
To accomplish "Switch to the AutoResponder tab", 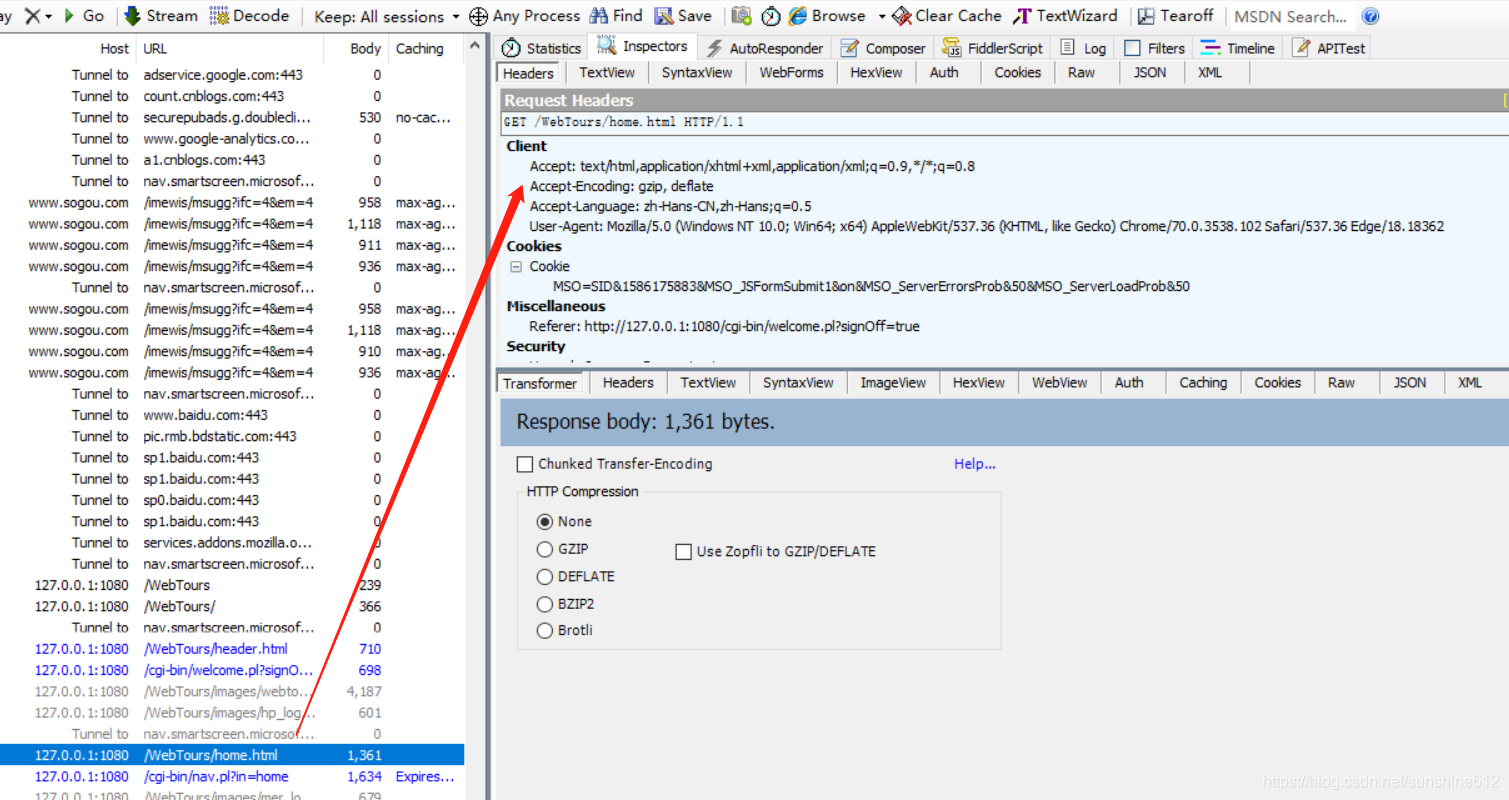I will click(x=765, y=48).
